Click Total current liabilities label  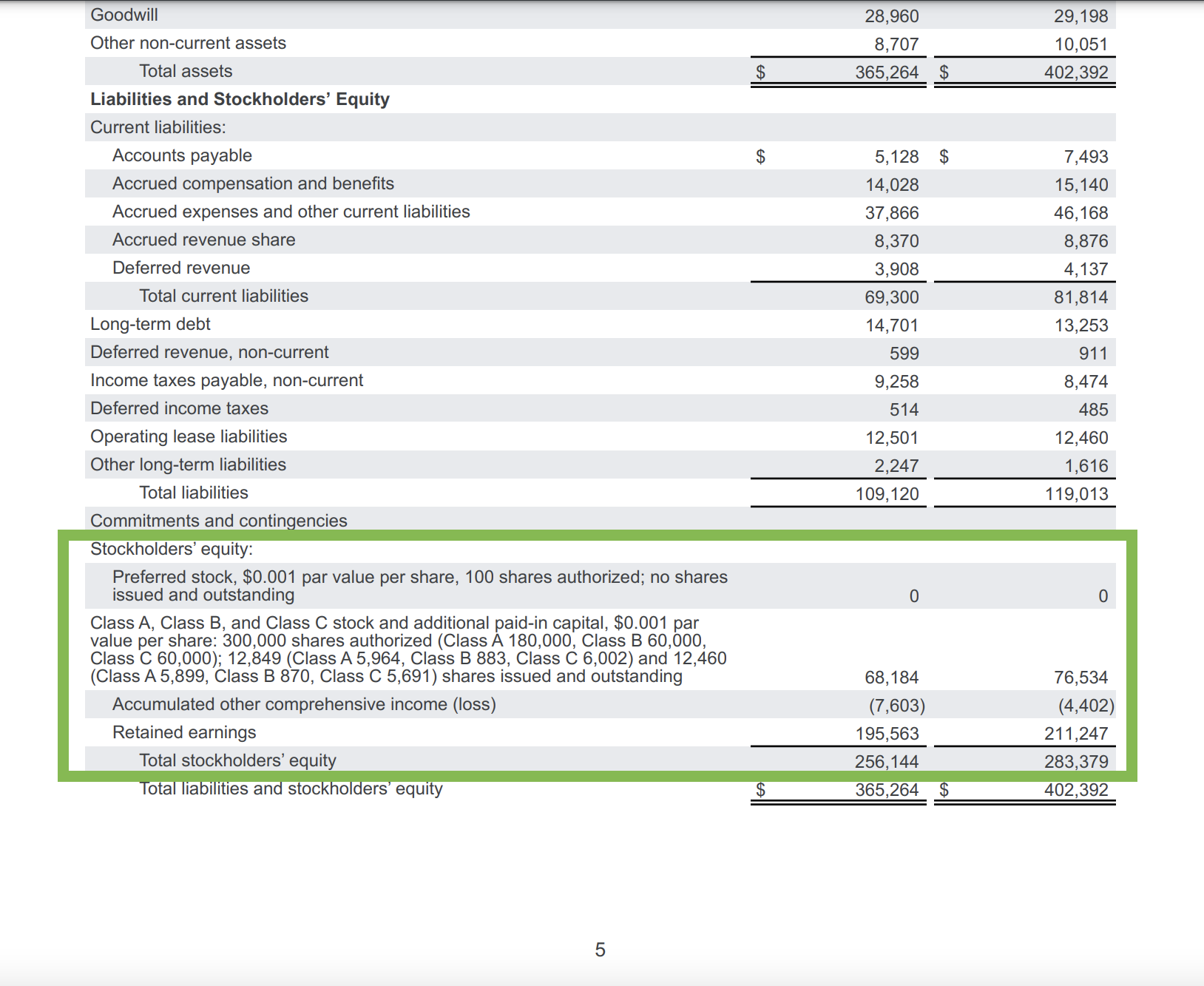click(223, 296)
